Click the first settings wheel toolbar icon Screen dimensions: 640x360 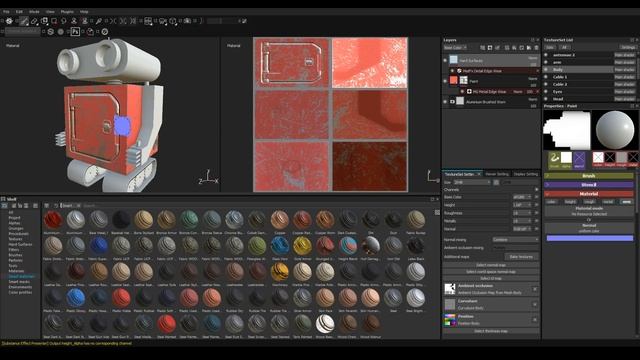point(9,21)
